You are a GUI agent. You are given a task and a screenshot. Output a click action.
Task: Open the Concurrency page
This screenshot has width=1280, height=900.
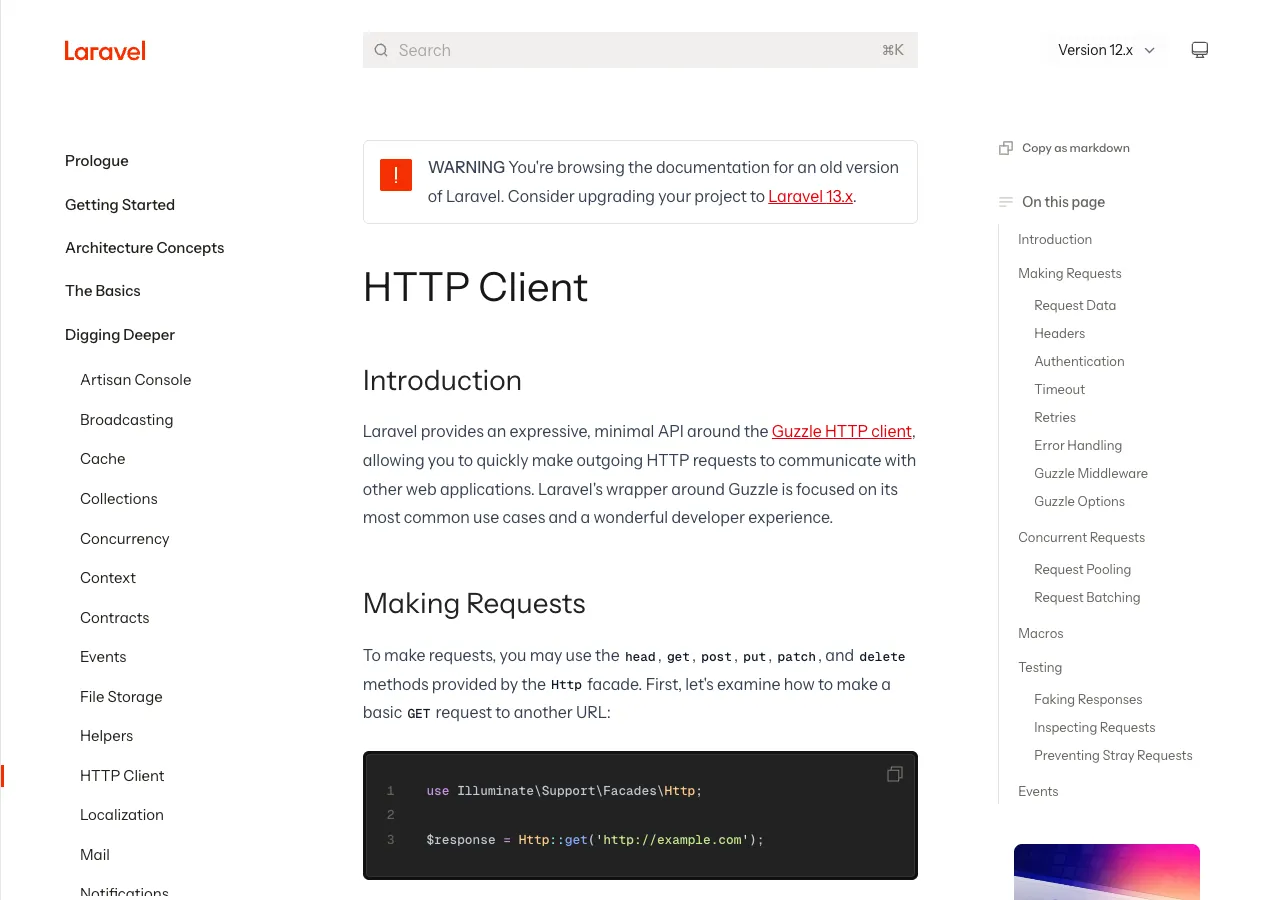(x=125, y=539)
